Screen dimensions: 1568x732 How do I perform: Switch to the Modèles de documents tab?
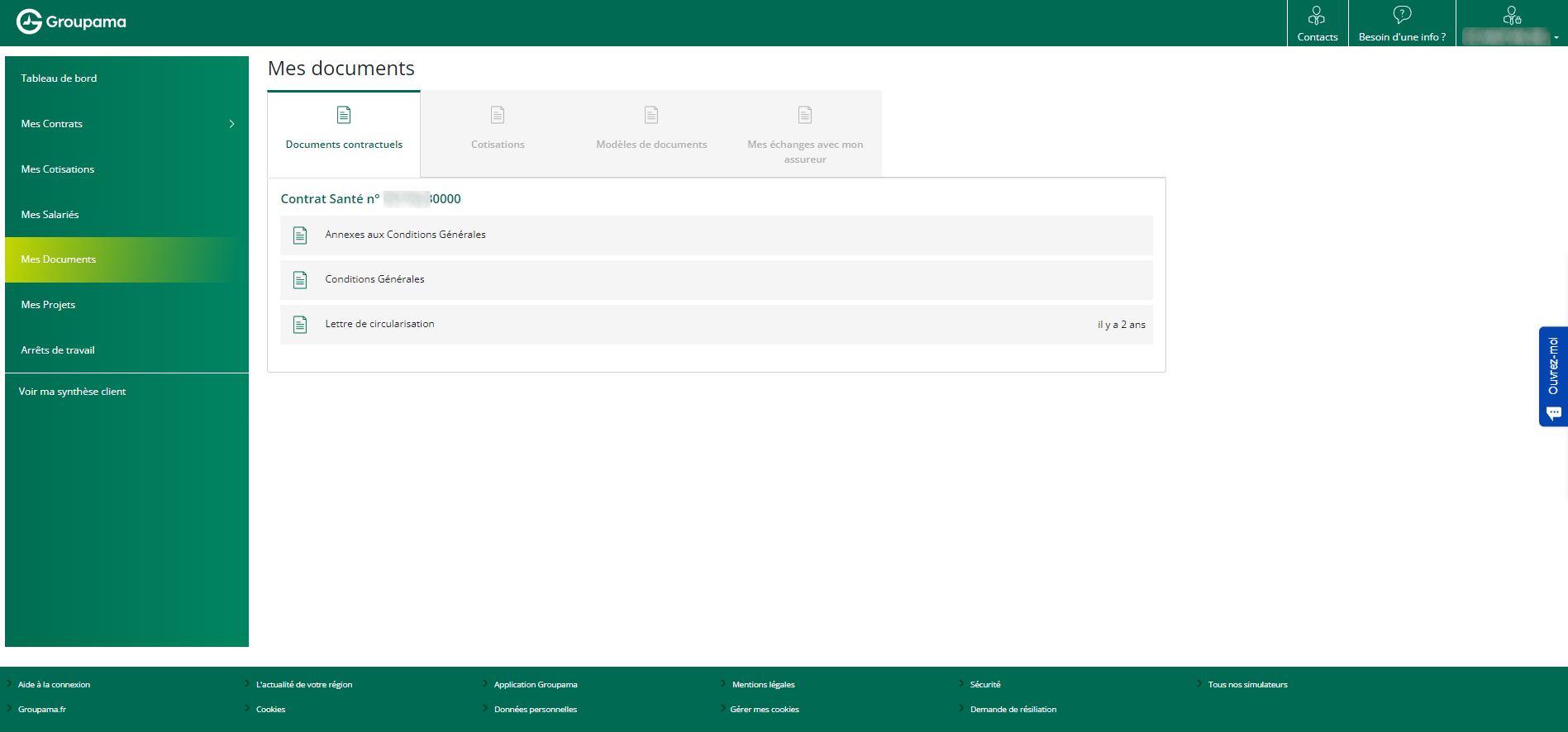pos(651,134)
